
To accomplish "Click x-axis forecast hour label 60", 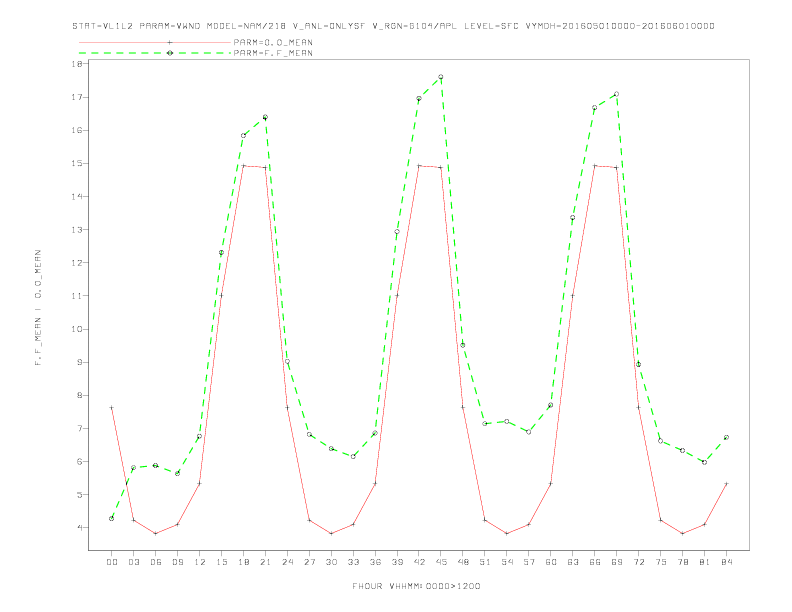I will click(551, 562).
